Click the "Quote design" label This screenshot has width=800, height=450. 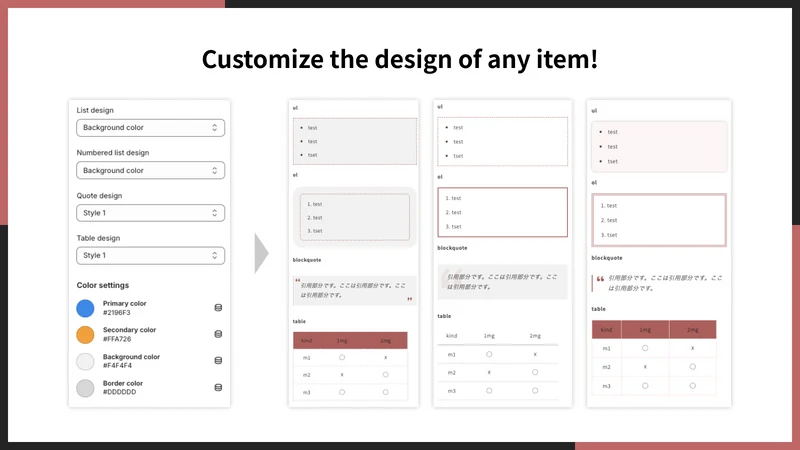click(99, 195)
